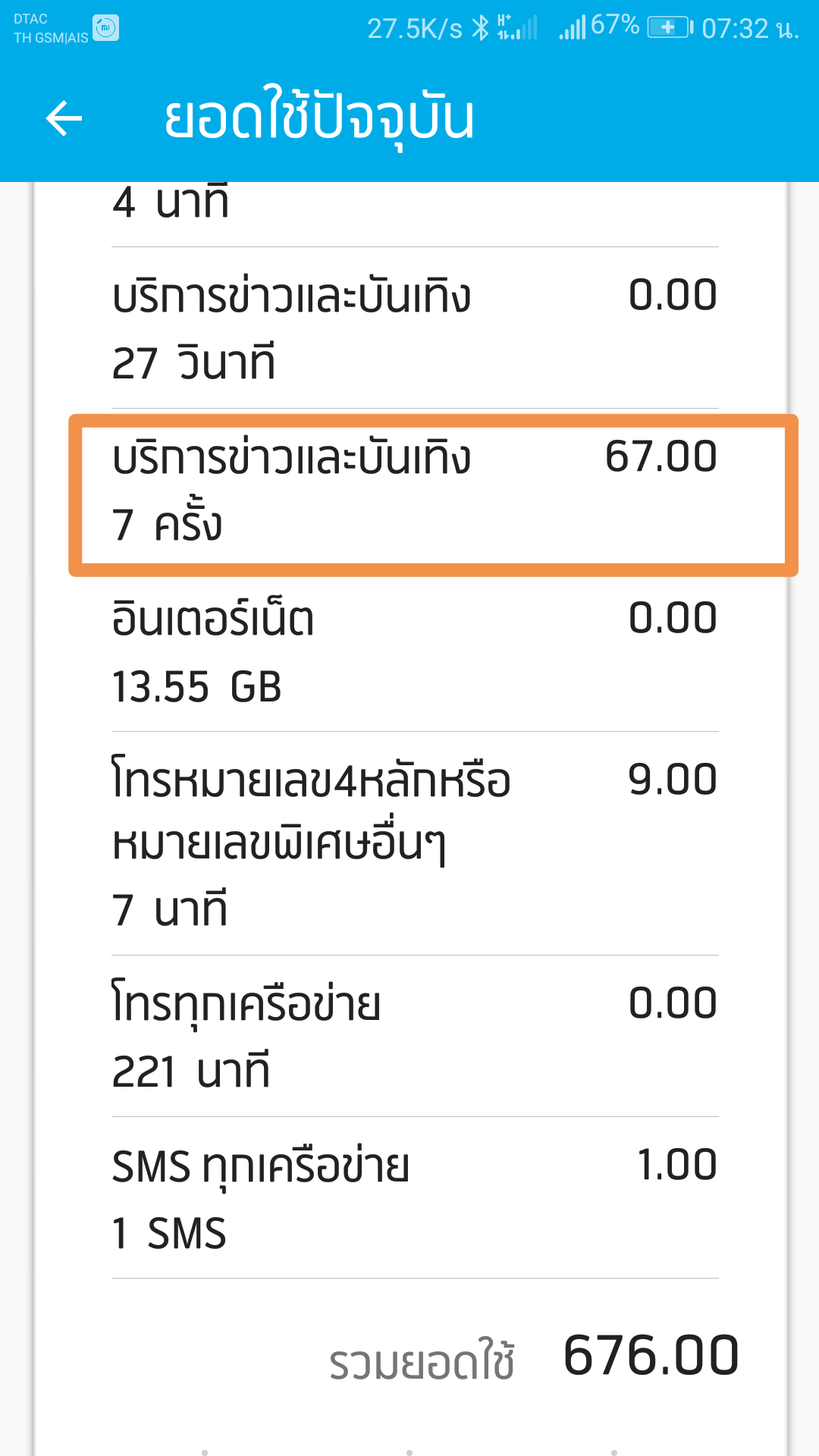Tap the battery charging icon
This screenshot has width=819, height=1456.
coord(670,28)
